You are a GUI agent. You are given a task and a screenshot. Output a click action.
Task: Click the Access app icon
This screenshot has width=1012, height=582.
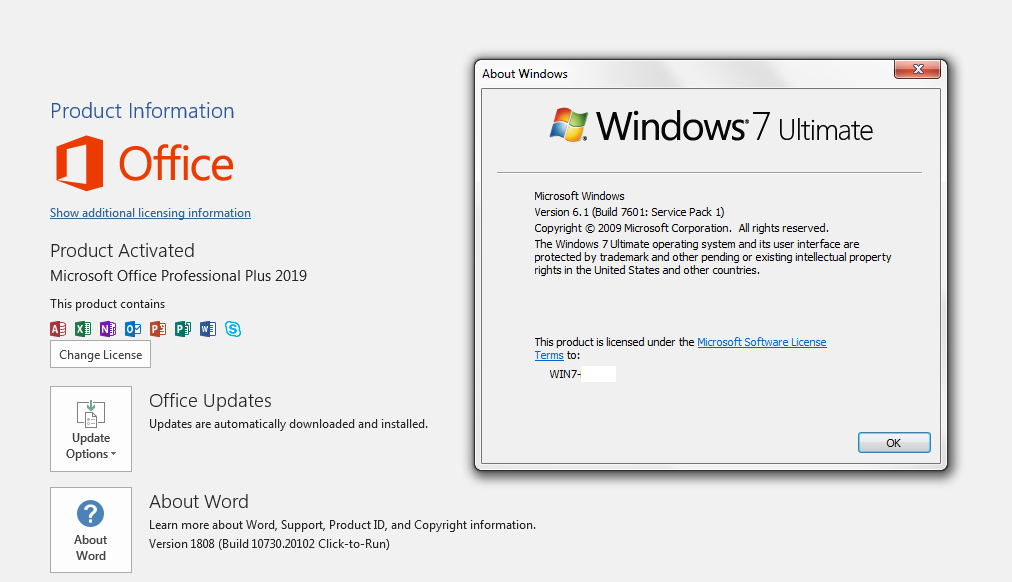point(58,329)
